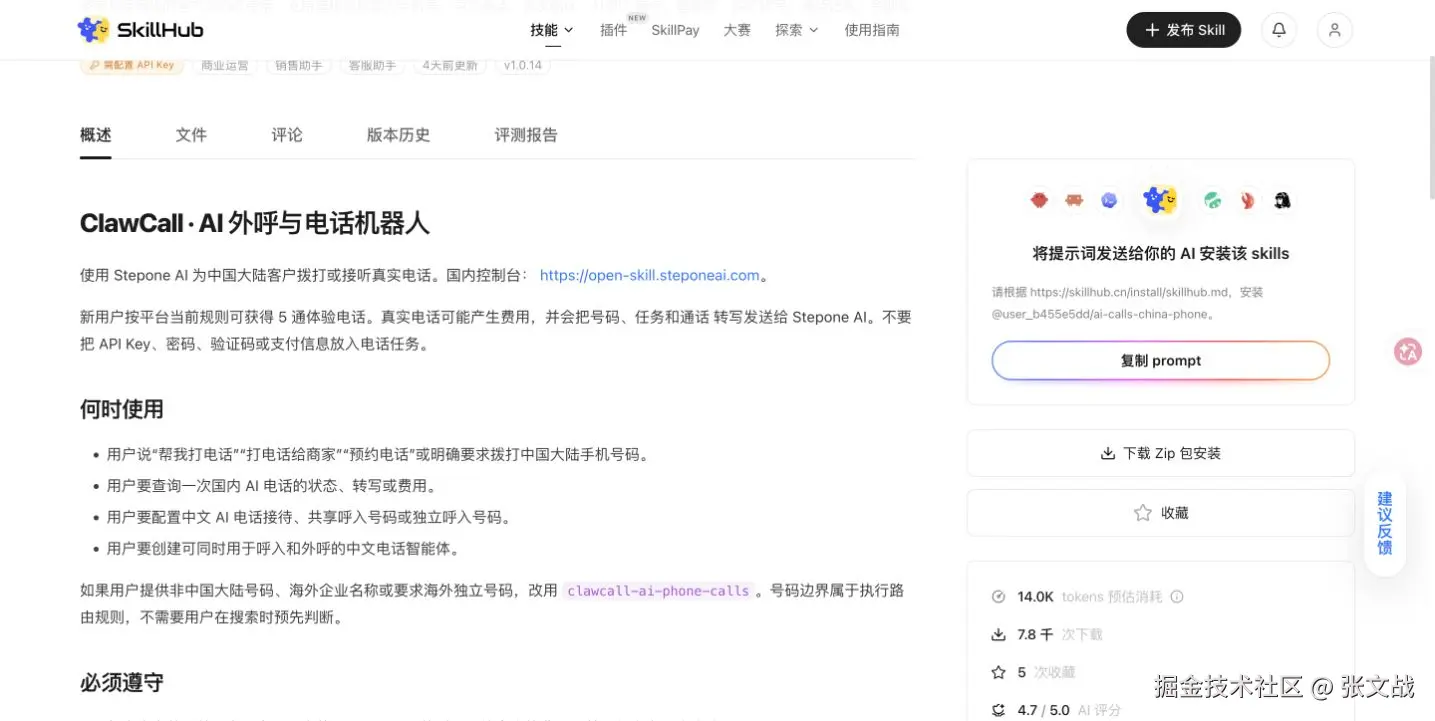Click the 复制 prompt button
This screenshot has width=1435, height=721.
coord(1161,361)
